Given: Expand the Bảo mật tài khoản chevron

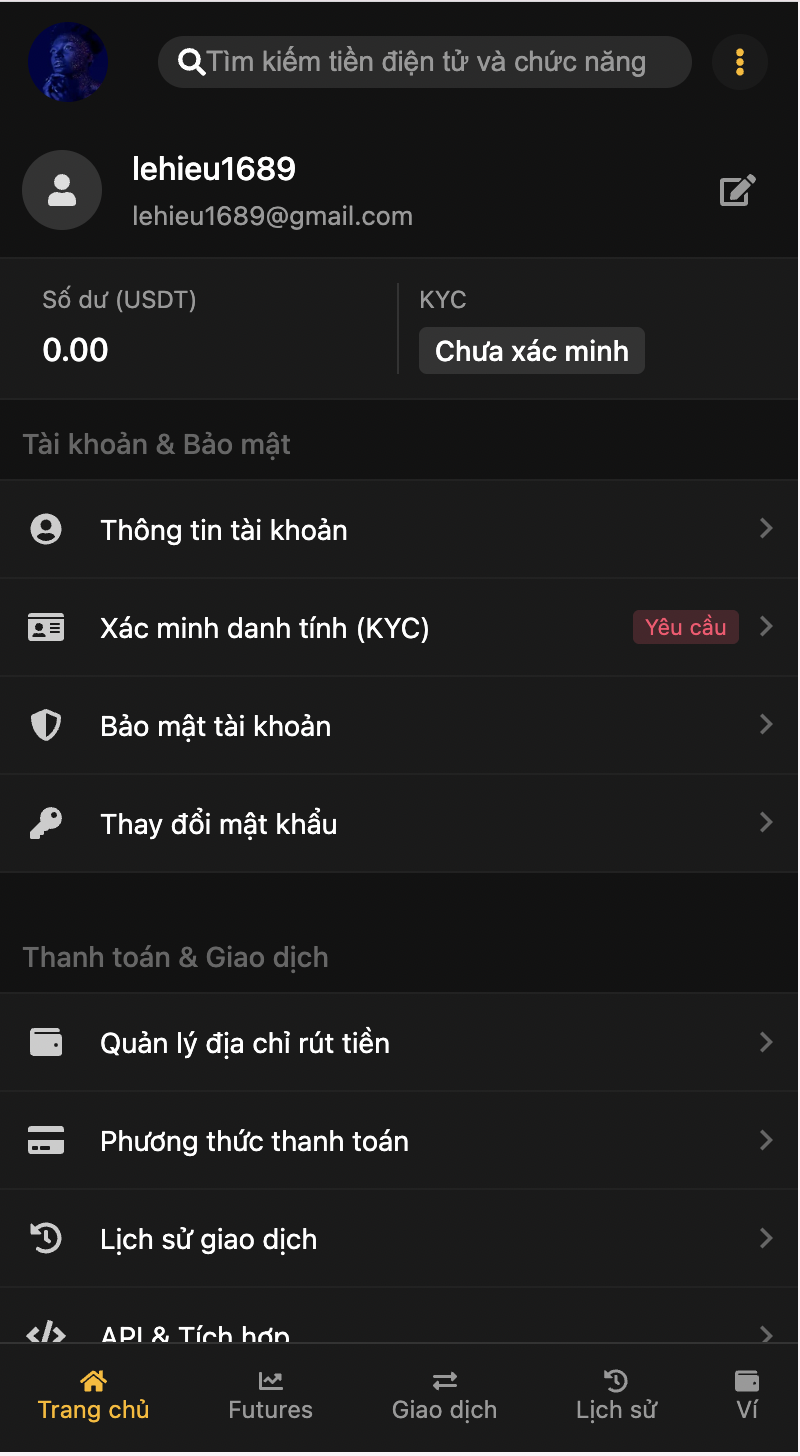Looking at the screenshot, I should [766, 724].
